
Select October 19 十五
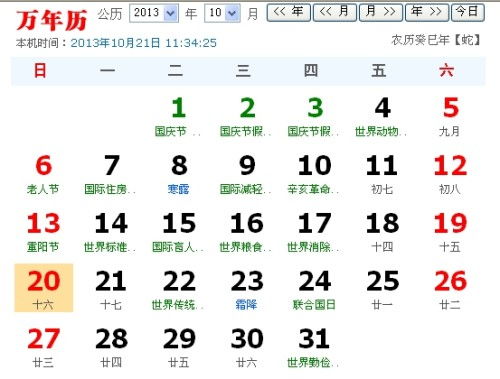point(450,232)
